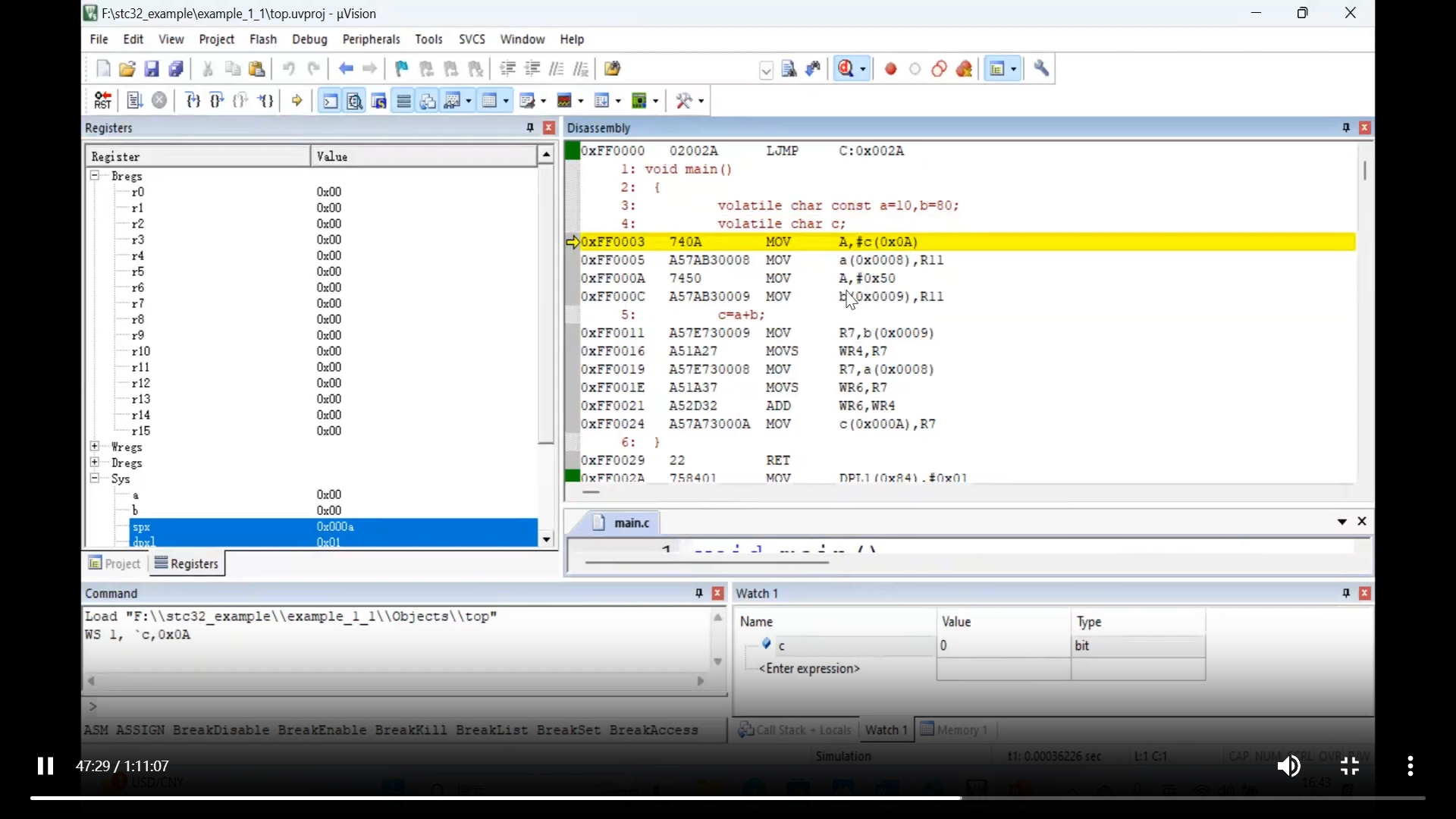Screen dimensions: 1456x819
Task: Open the Debug menu
Action: tap(309, 39)
